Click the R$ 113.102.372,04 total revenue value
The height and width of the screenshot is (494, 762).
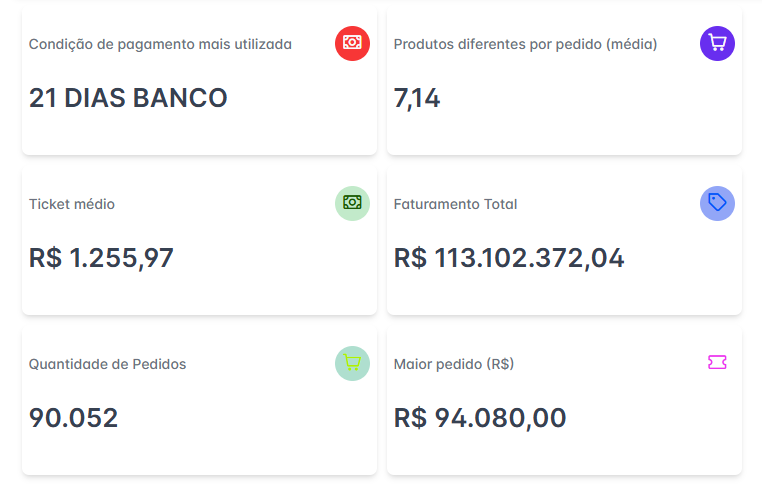pyautogui.click(x=509, y=258)
